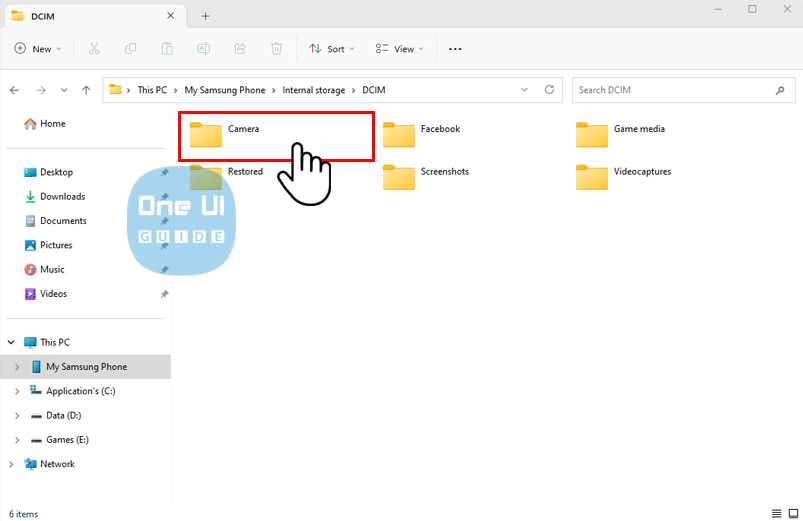This screenshot has width=803, height=521.
Task: Click the Cut scissors icon in toolbar
Action: [94, 48]
